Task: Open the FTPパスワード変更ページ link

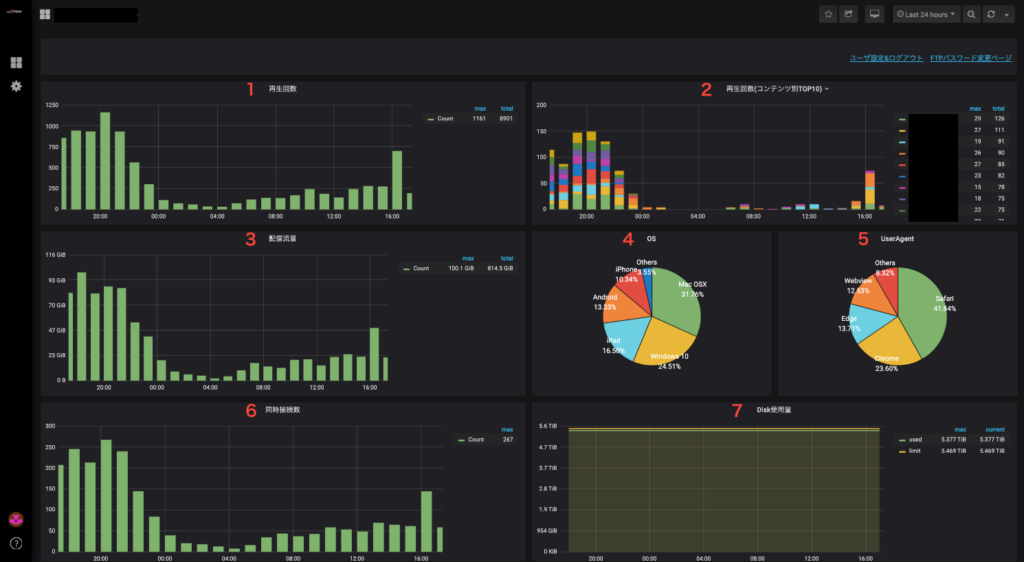Action: coord(970,59)
